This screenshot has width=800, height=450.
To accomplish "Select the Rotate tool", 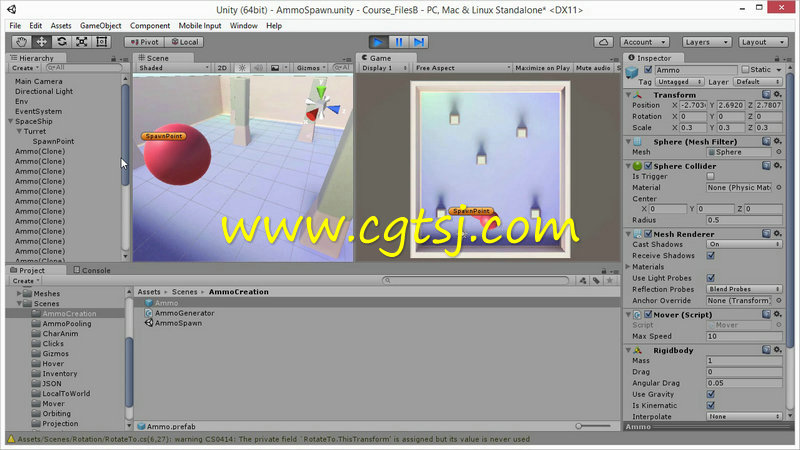I will [62, 42].
